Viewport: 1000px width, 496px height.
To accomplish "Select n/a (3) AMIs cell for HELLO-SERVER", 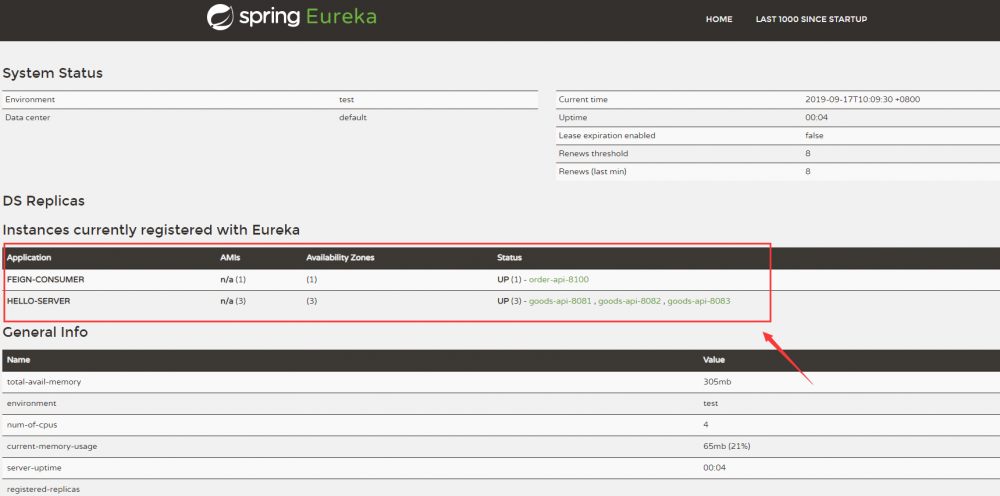I will coord(233,301).
